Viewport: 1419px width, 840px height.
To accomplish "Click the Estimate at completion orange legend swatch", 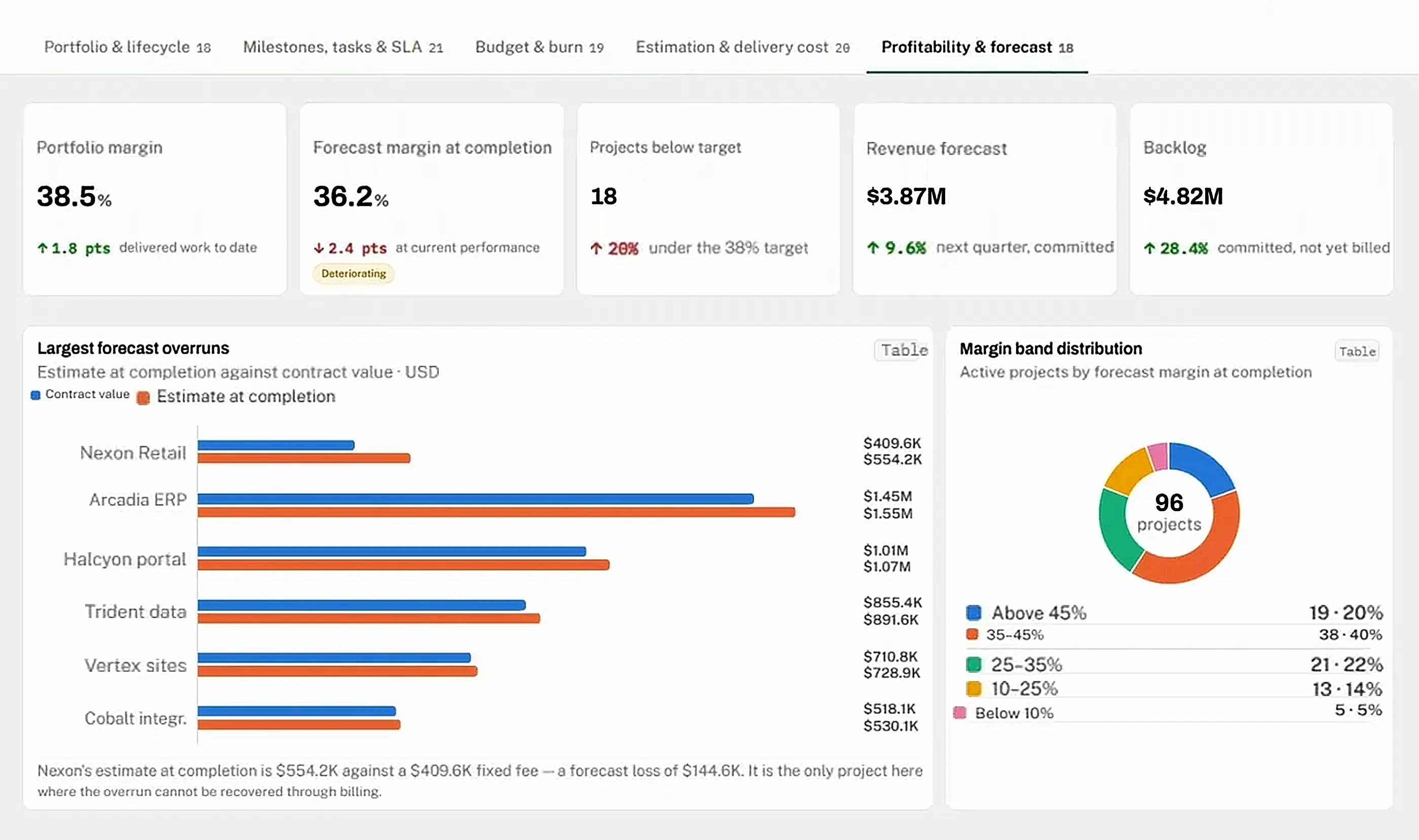I will [x=144, y=398].
